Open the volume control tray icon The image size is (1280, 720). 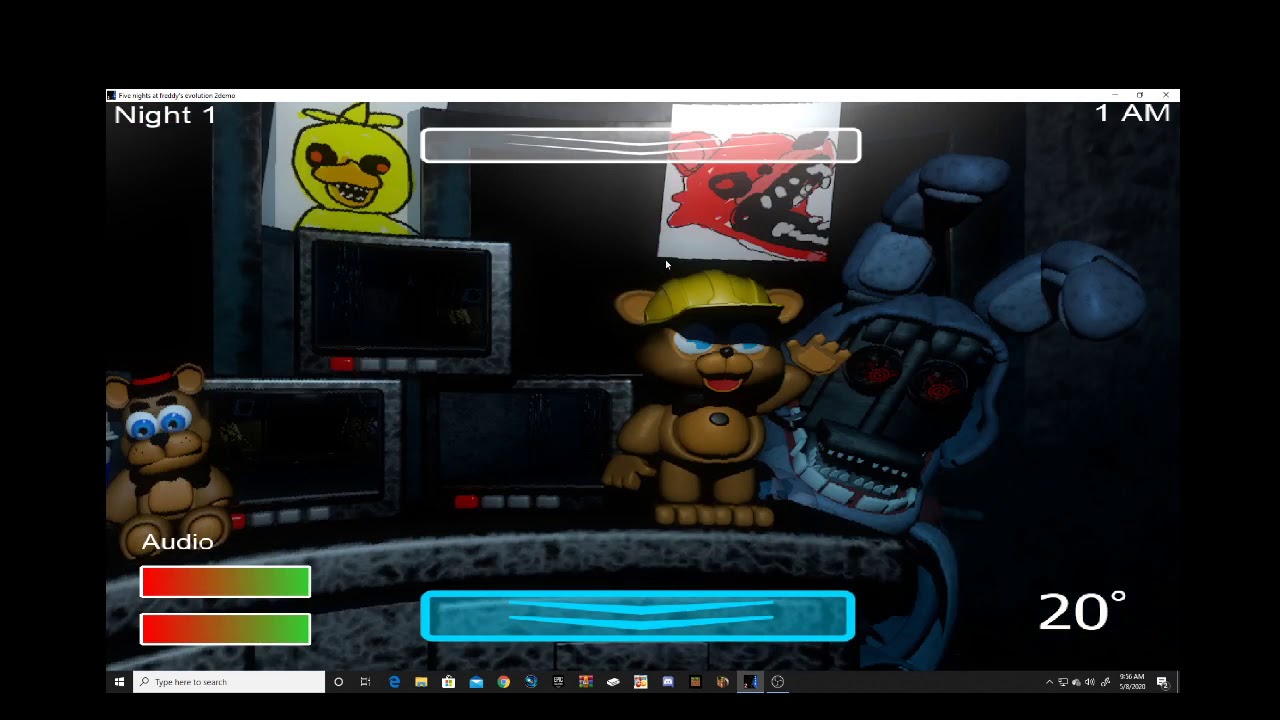tap(1090, 682)
